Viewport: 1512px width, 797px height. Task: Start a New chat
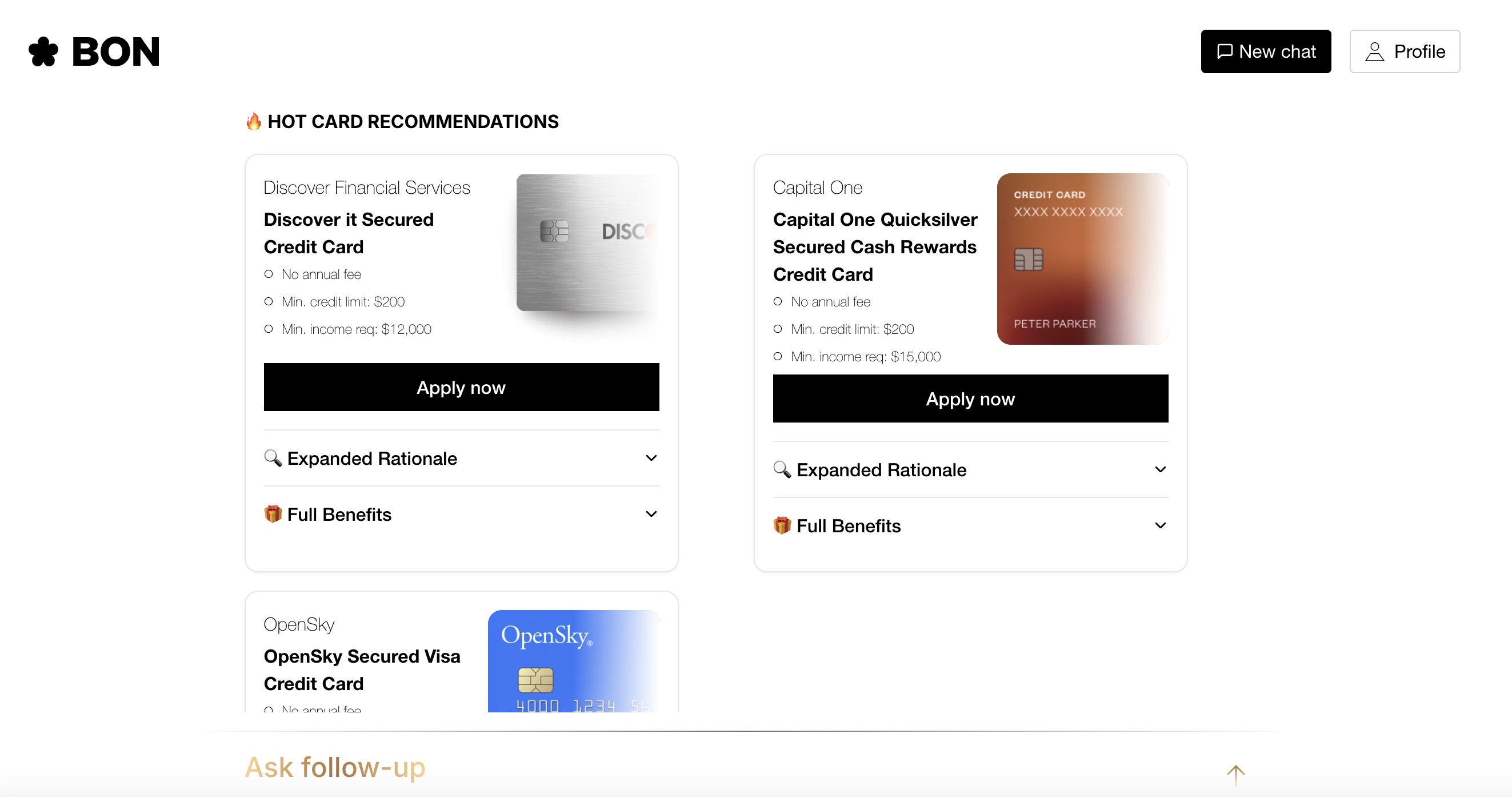1266,51
